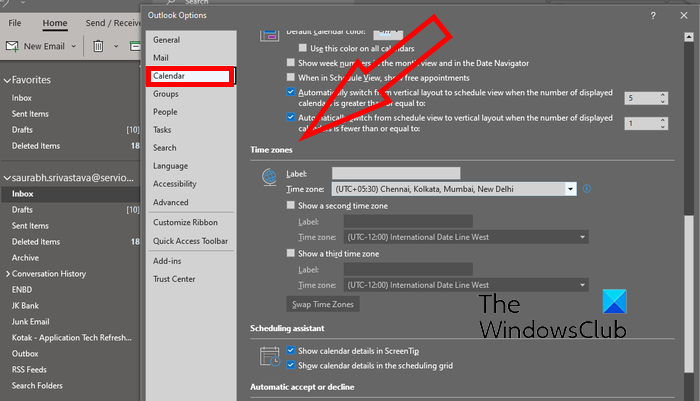Increase the schedule view calendar count of 5
The image size is (700, 401).
(x=662, y=95)
